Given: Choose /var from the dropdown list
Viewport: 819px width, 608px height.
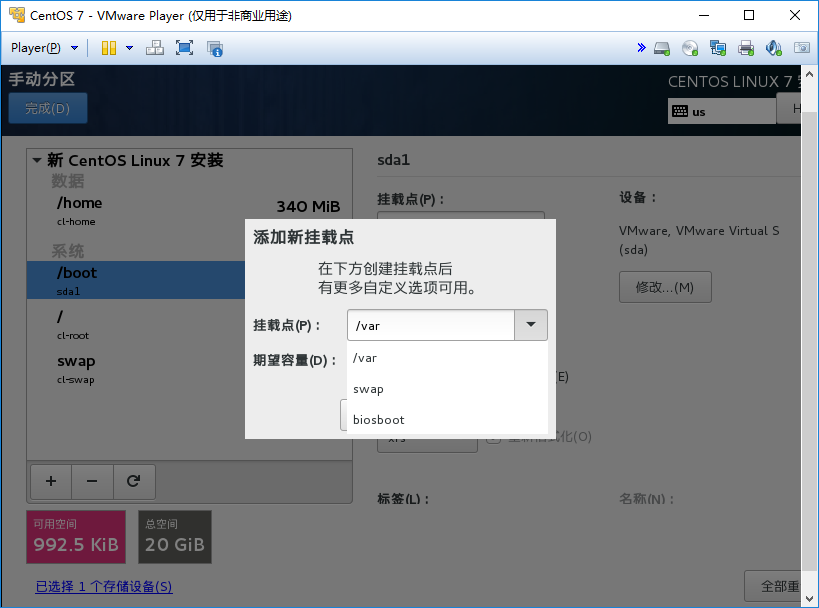Looking at the screenshot, I should click(x=448, y=358).
